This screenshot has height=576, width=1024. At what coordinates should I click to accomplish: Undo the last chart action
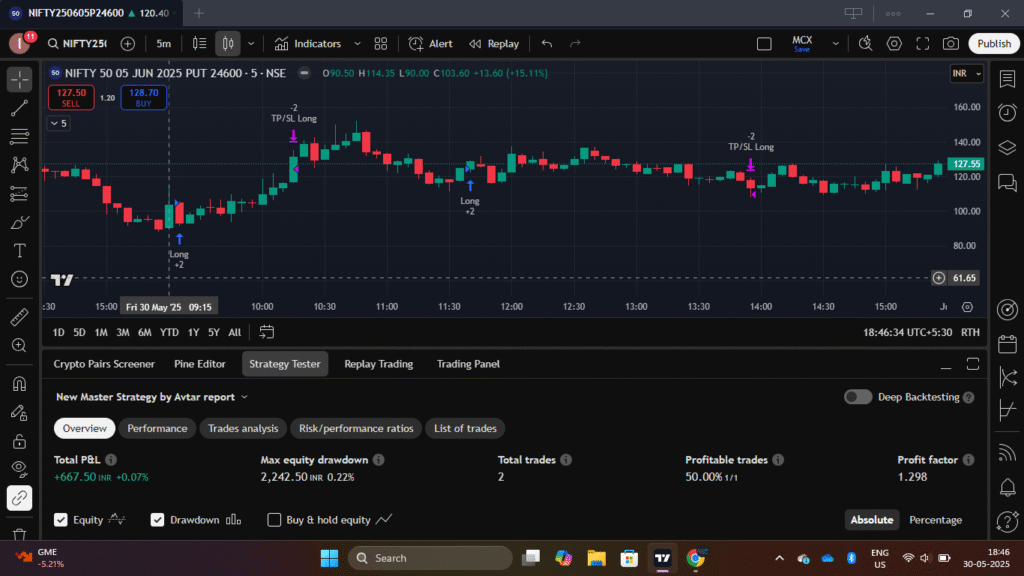(x=547, y=44)
